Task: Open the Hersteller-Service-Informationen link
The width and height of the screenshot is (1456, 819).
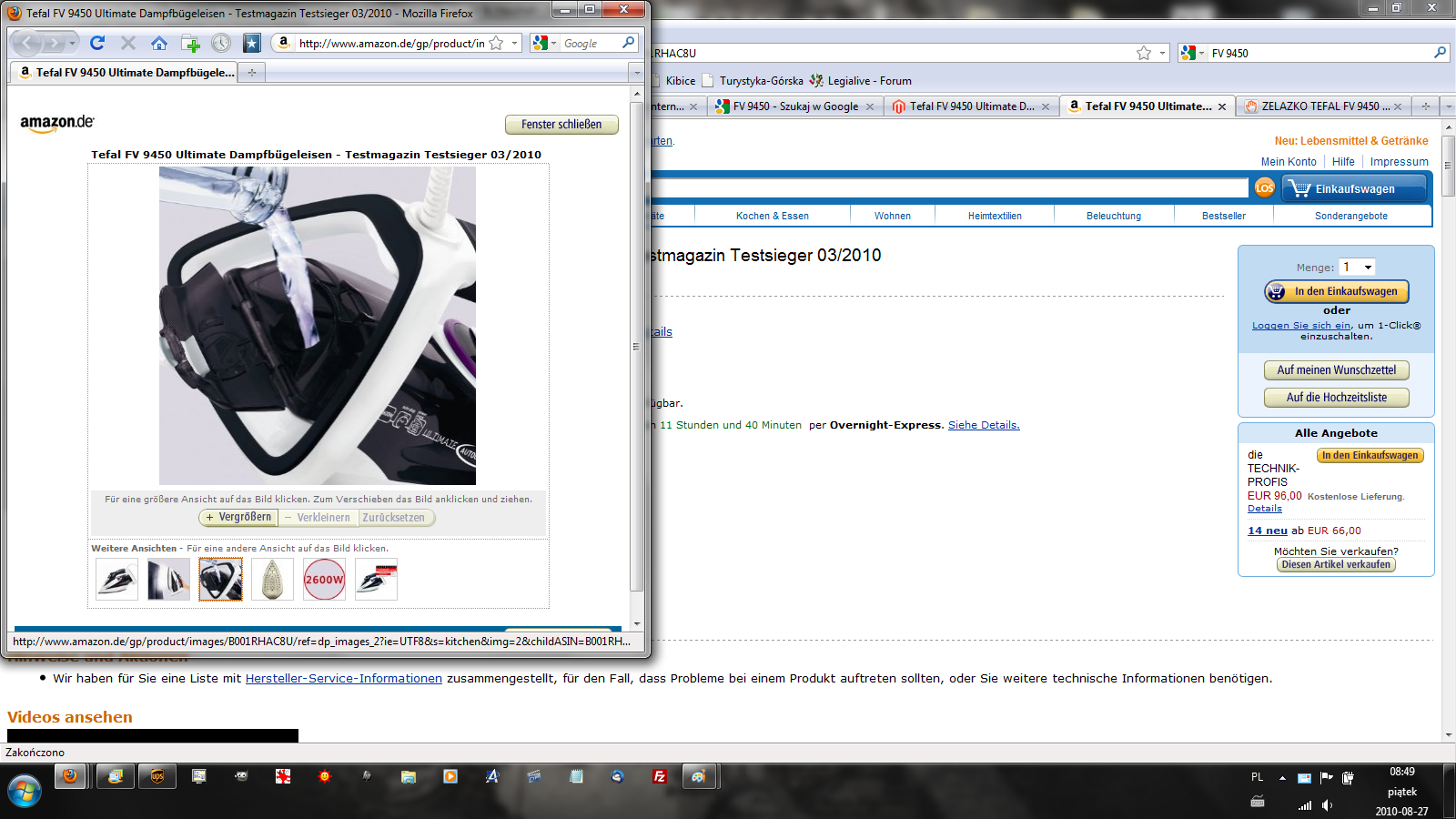Action: 343,678
